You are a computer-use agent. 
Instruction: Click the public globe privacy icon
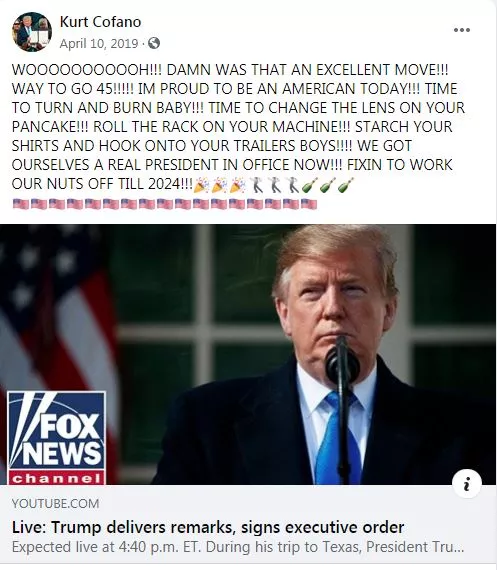[154, 43]
